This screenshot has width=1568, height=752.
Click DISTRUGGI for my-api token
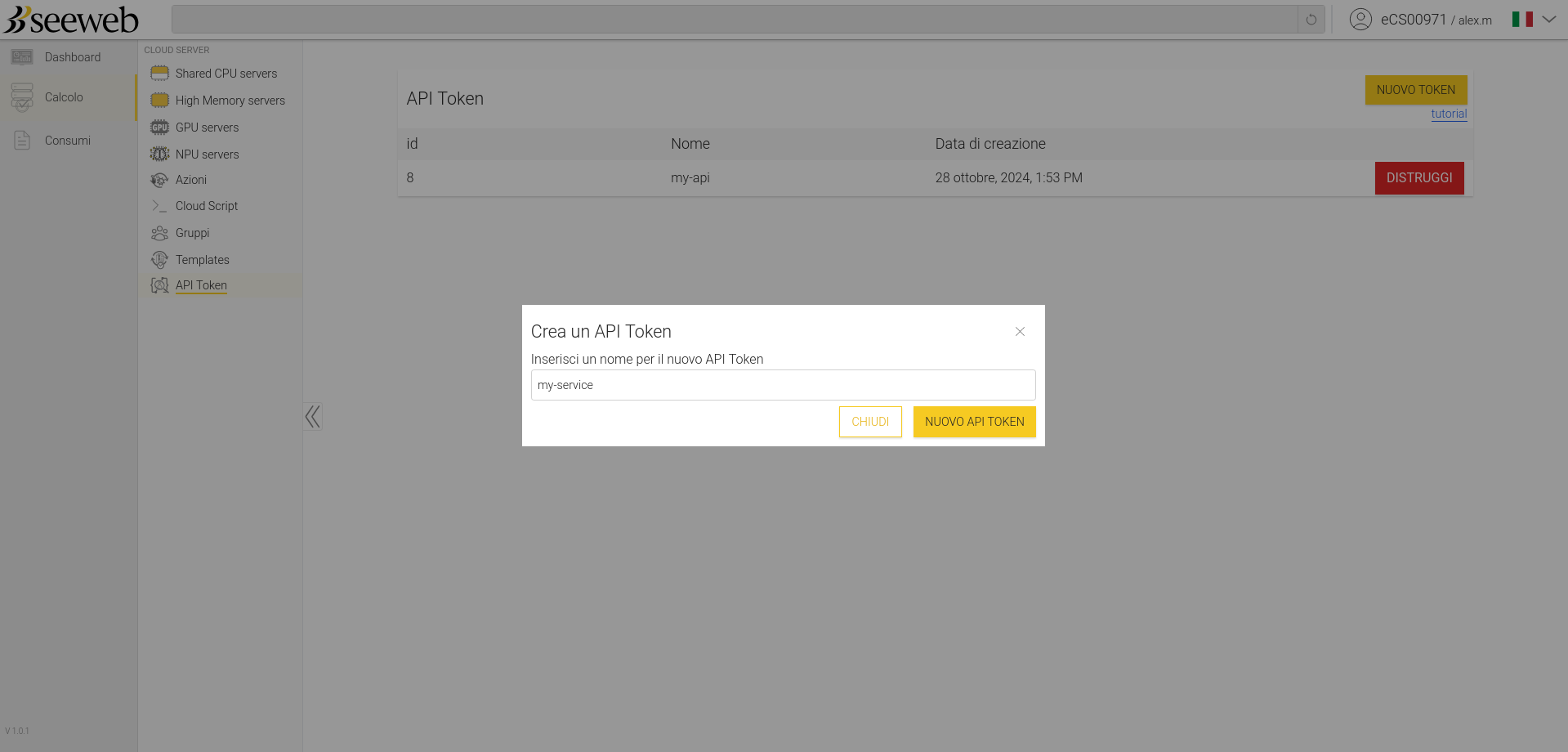pos(1419,178)
